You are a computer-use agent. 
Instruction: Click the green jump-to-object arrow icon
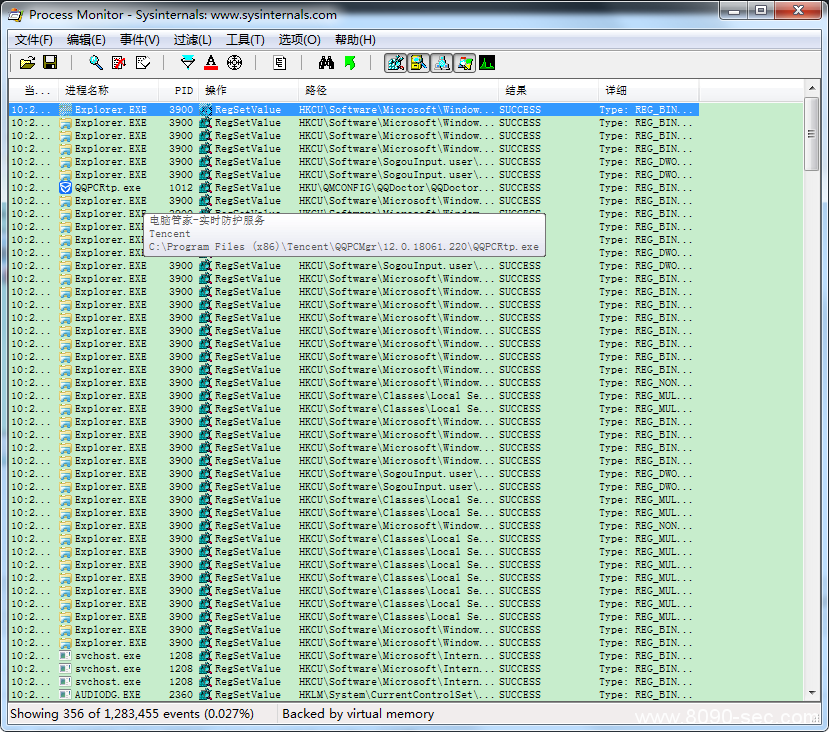[x=349, y=63]
